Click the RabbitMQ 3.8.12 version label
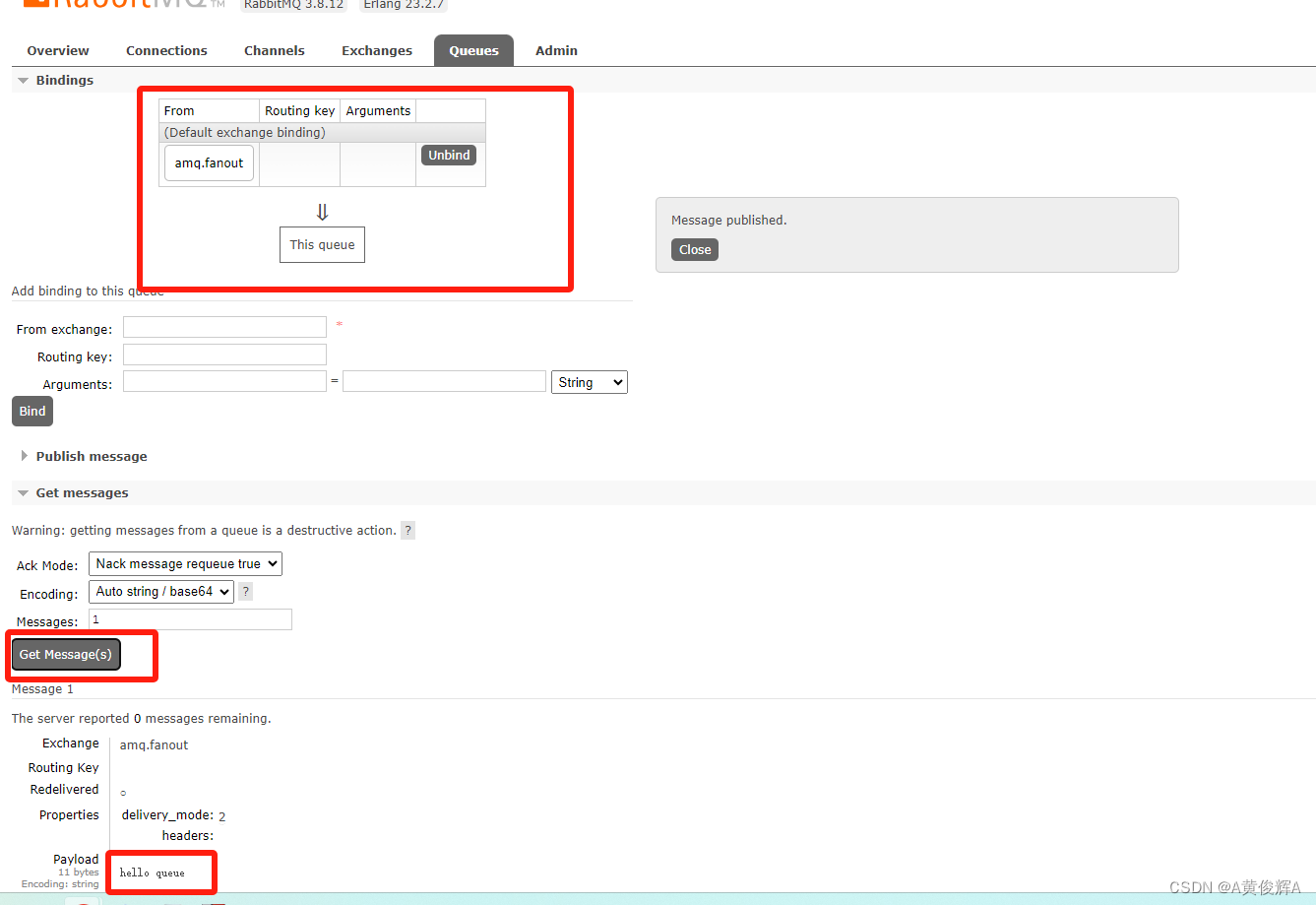Image resolution: width=1316 pixels, height=905 pixels. (x=293, y=4)
